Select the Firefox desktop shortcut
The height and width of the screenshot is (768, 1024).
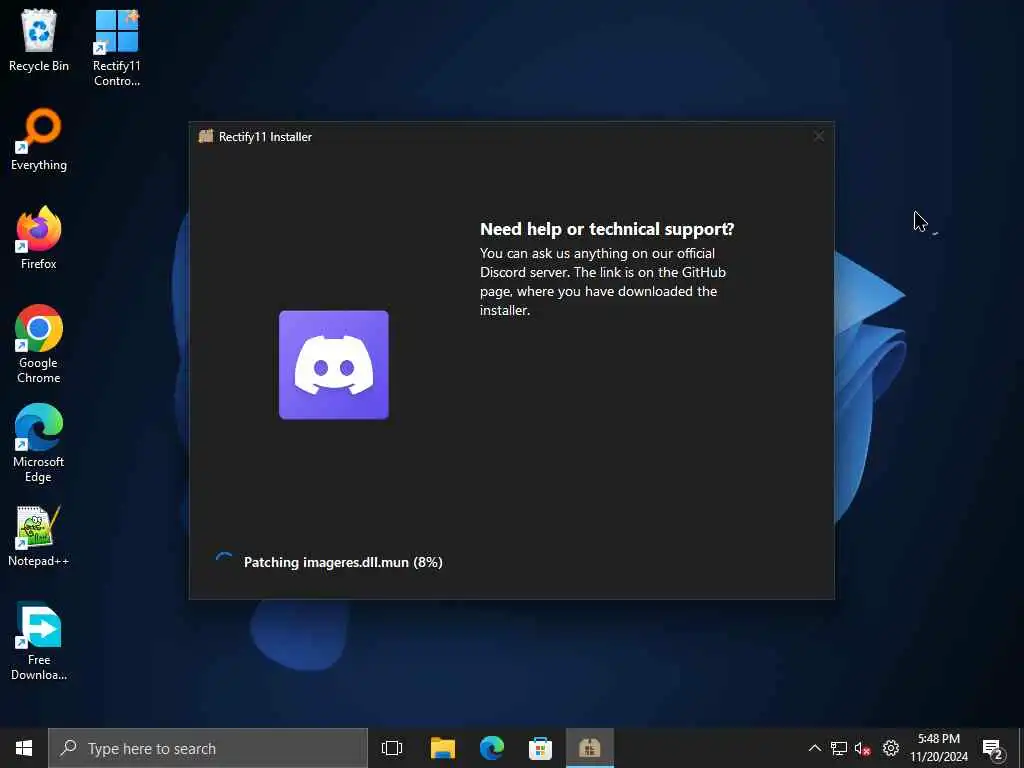(x=39, y=238)
